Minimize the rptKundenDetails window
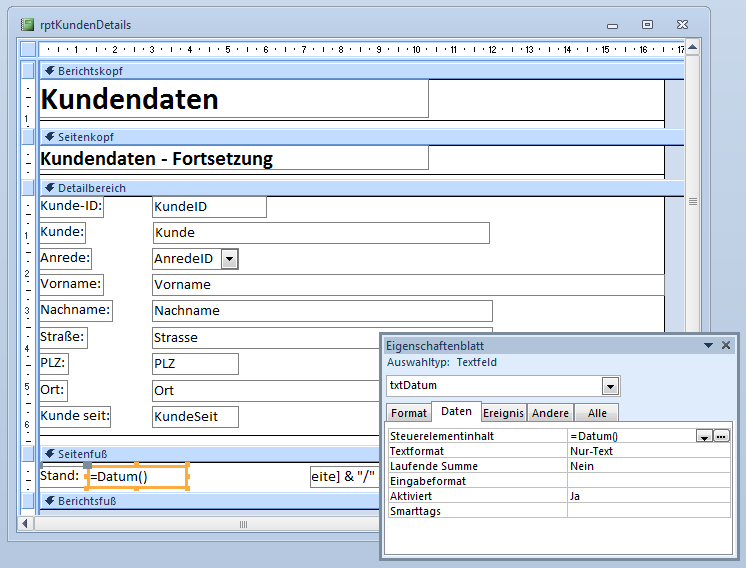 click(x=613, y=25)
